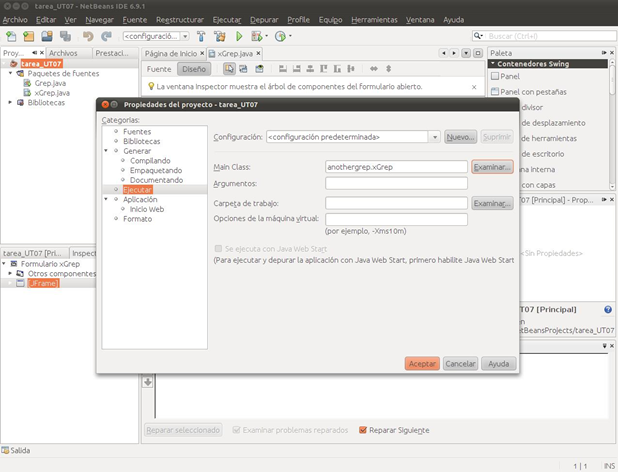Toggle horizontal resizability icon
618x472 pixels.
click(x=374, y=69)
